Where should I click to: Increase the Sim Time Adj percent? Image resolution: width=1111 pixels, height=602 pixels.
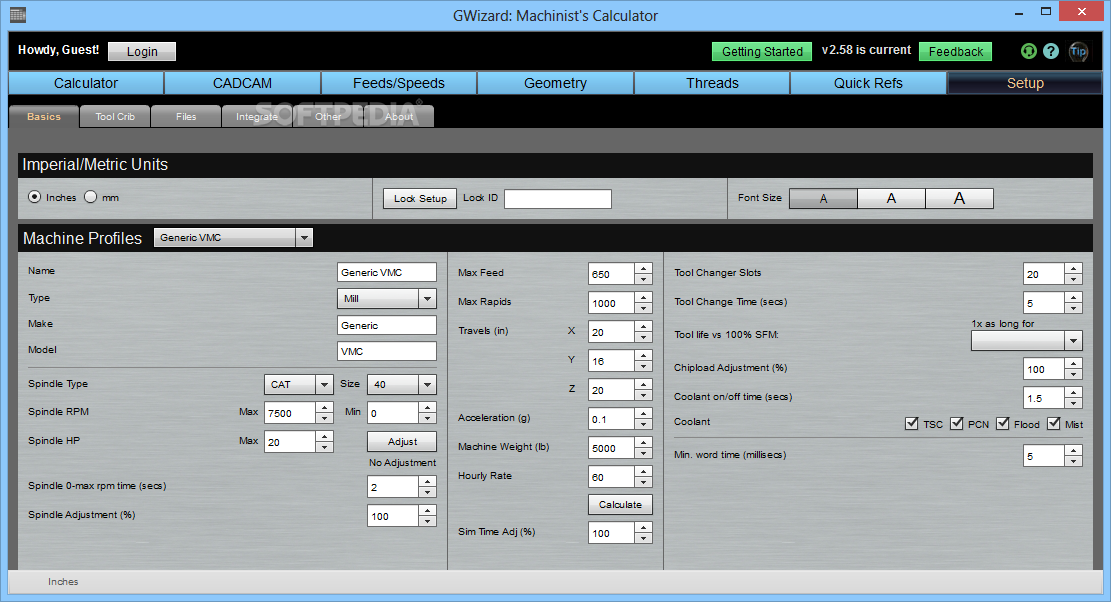(x=643, y=528)
